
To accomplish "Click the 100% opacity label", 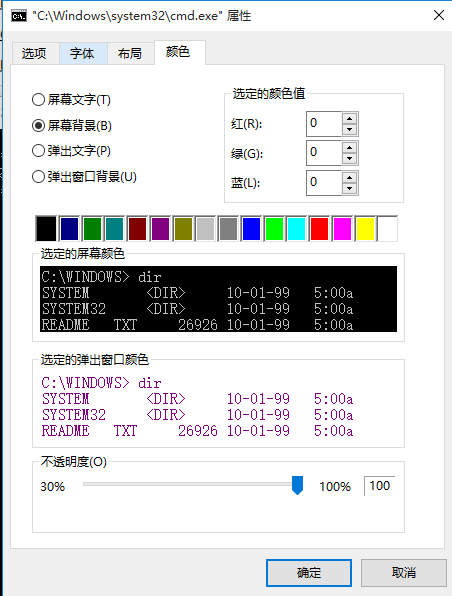I will [335, 487].
